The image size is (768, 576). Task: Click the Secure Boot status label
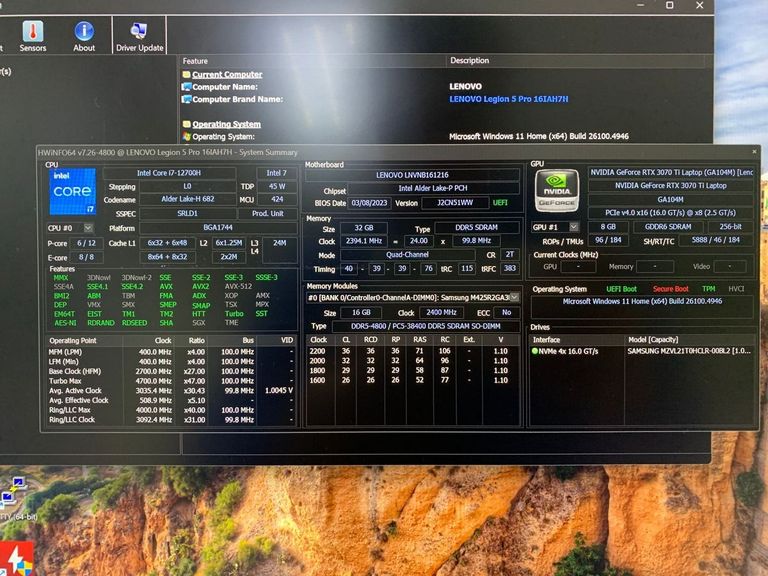coord(671,289)
